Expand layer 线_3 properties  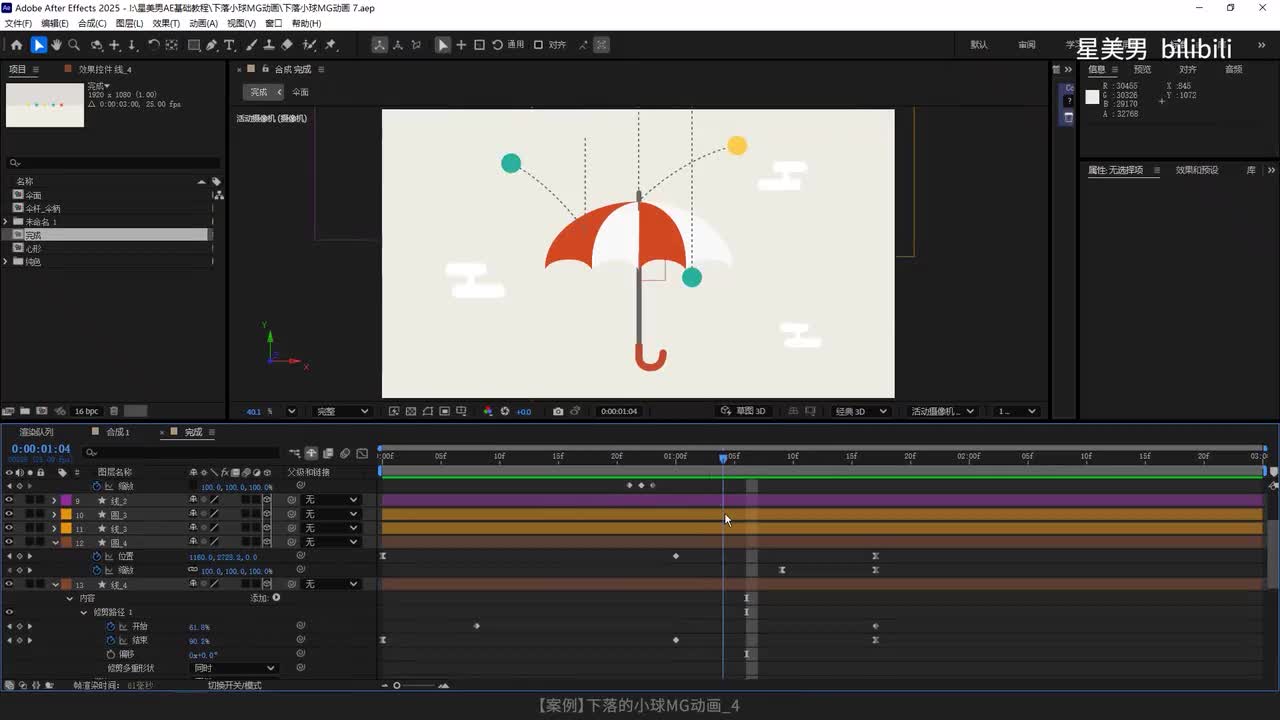54,528
